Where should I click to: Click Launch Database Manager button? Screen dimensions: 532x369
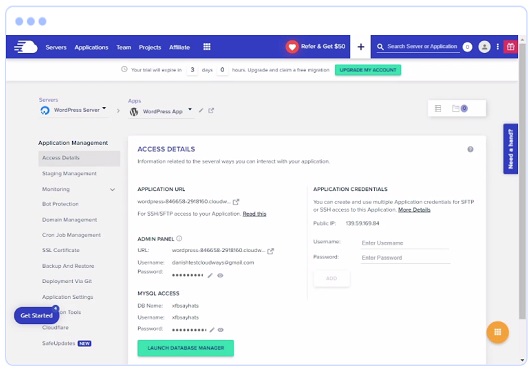point(186,348)
